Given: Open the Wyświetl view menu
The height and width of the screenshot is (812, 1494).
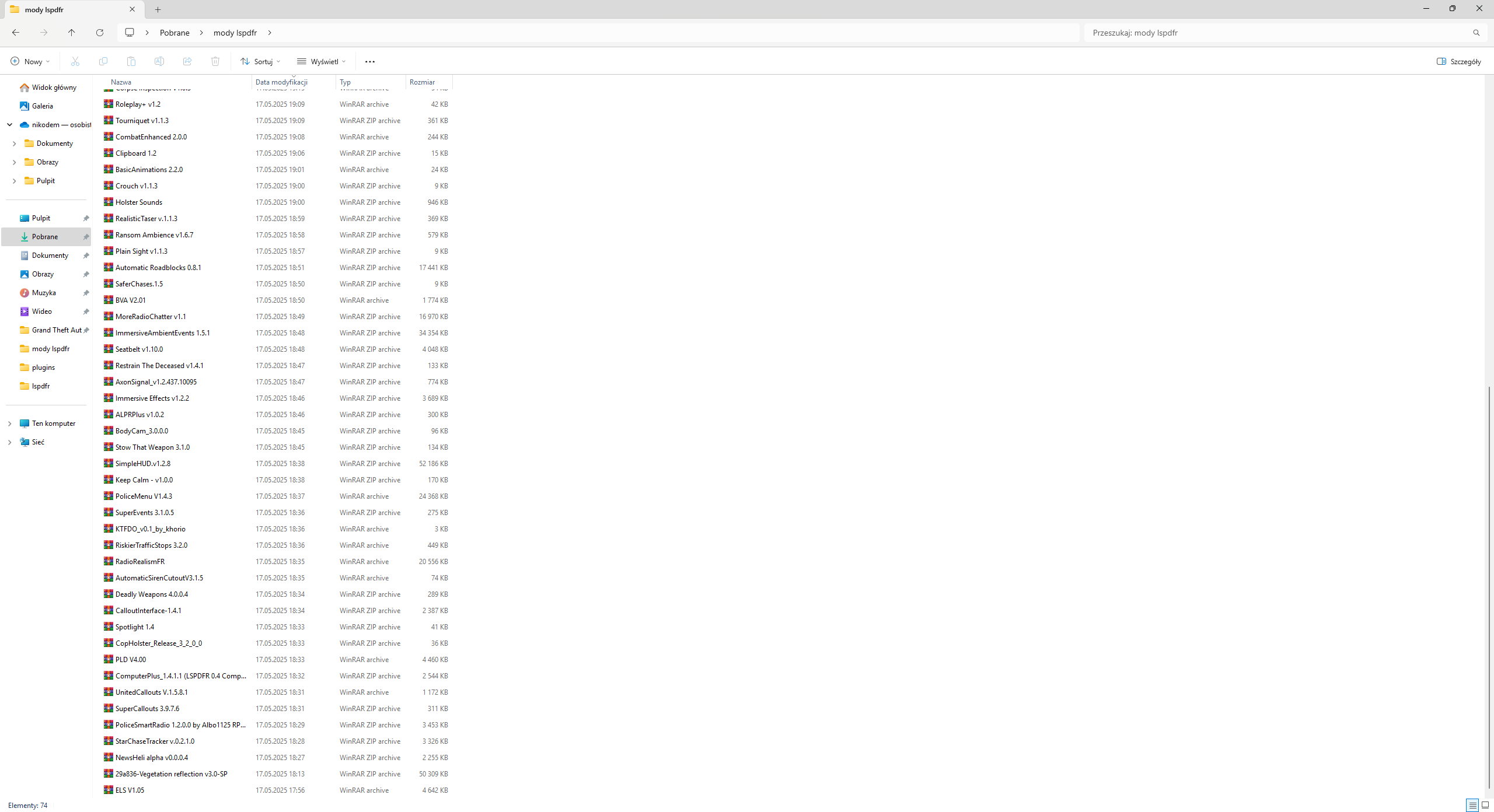Looking at the screenshot, I should pyautogui.click(x=322, y=61).
